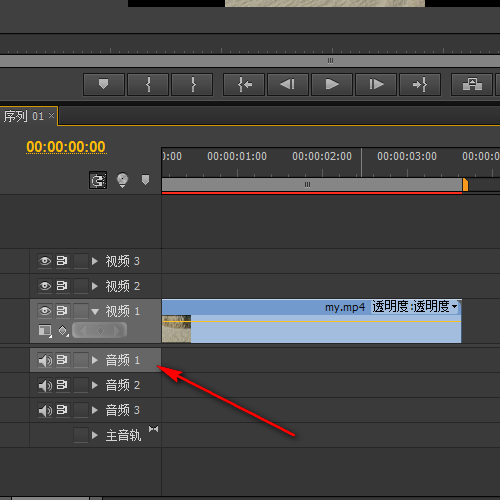Mute 音频 1 track speaker icon
This screenshot has width=500, height=500.
[45, 360]
